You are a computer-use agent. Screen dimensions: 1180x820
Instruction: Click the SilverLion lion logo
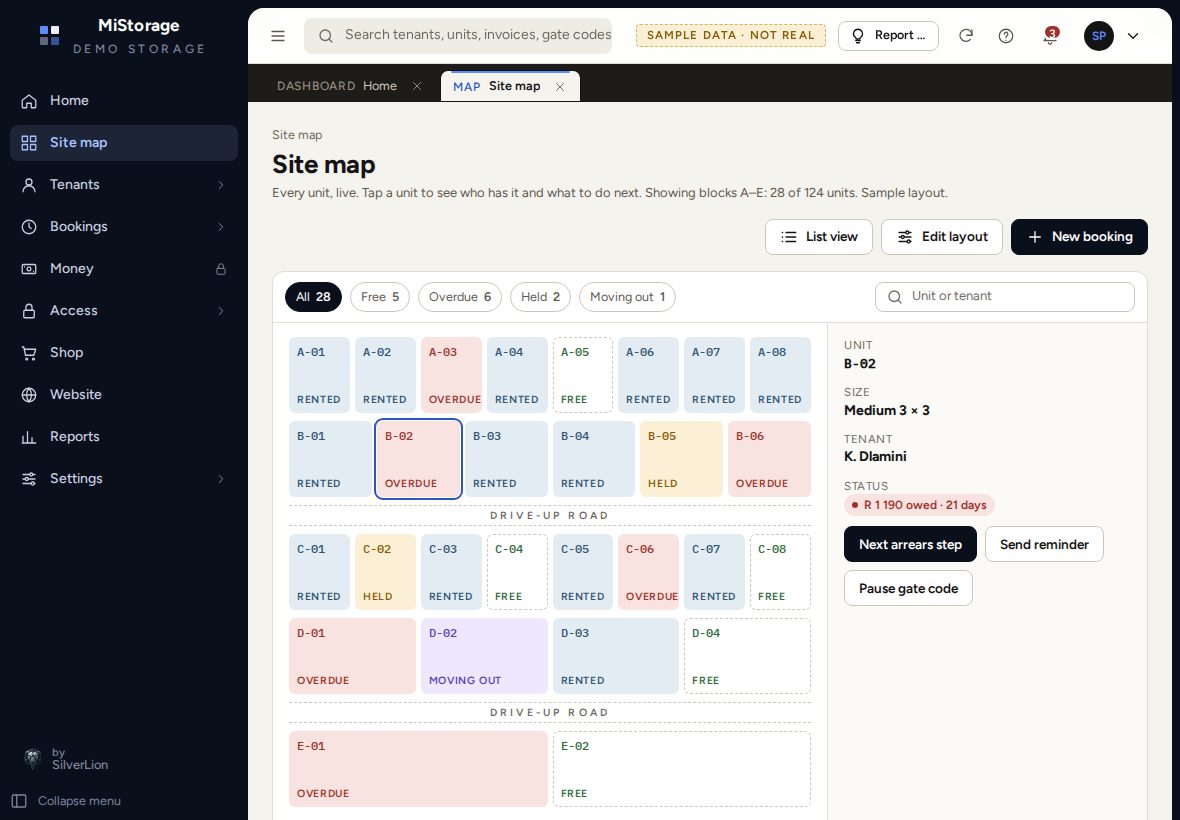(32, 758)
